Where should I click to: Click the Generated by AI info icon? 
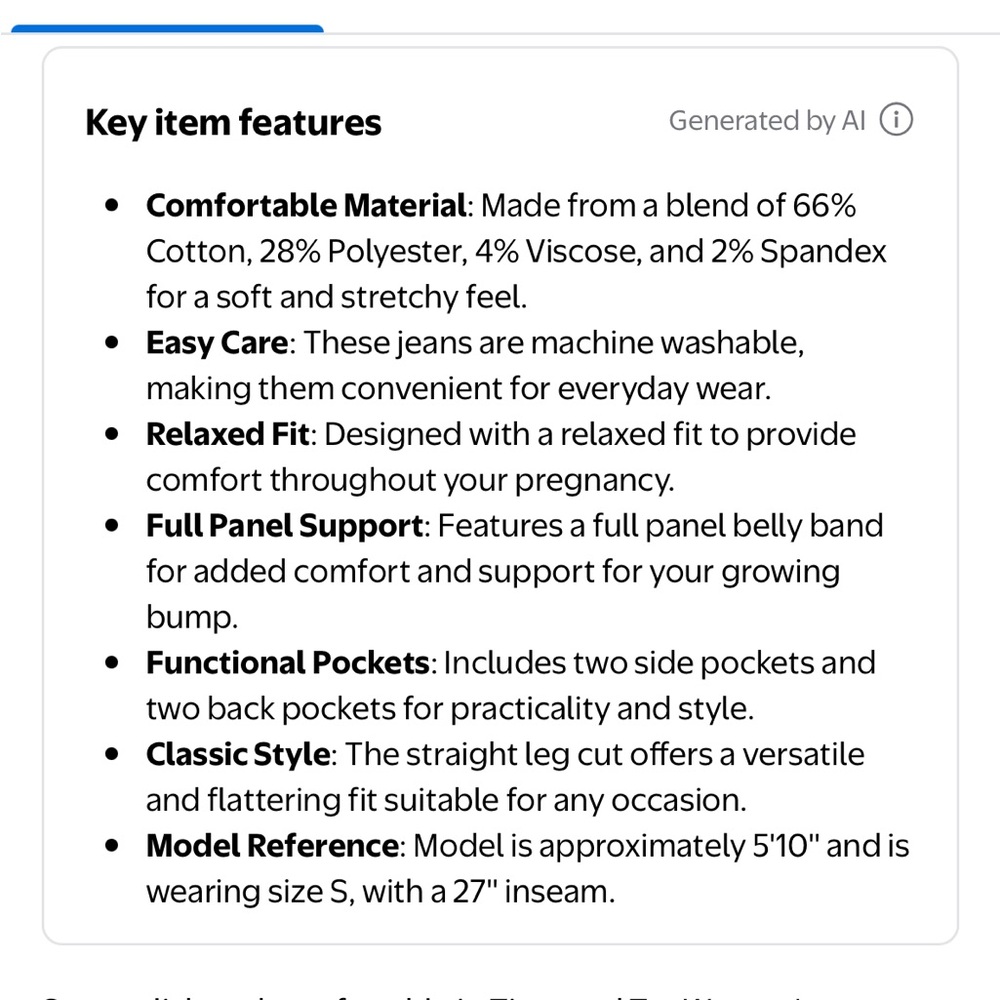[x=896, y=120]
